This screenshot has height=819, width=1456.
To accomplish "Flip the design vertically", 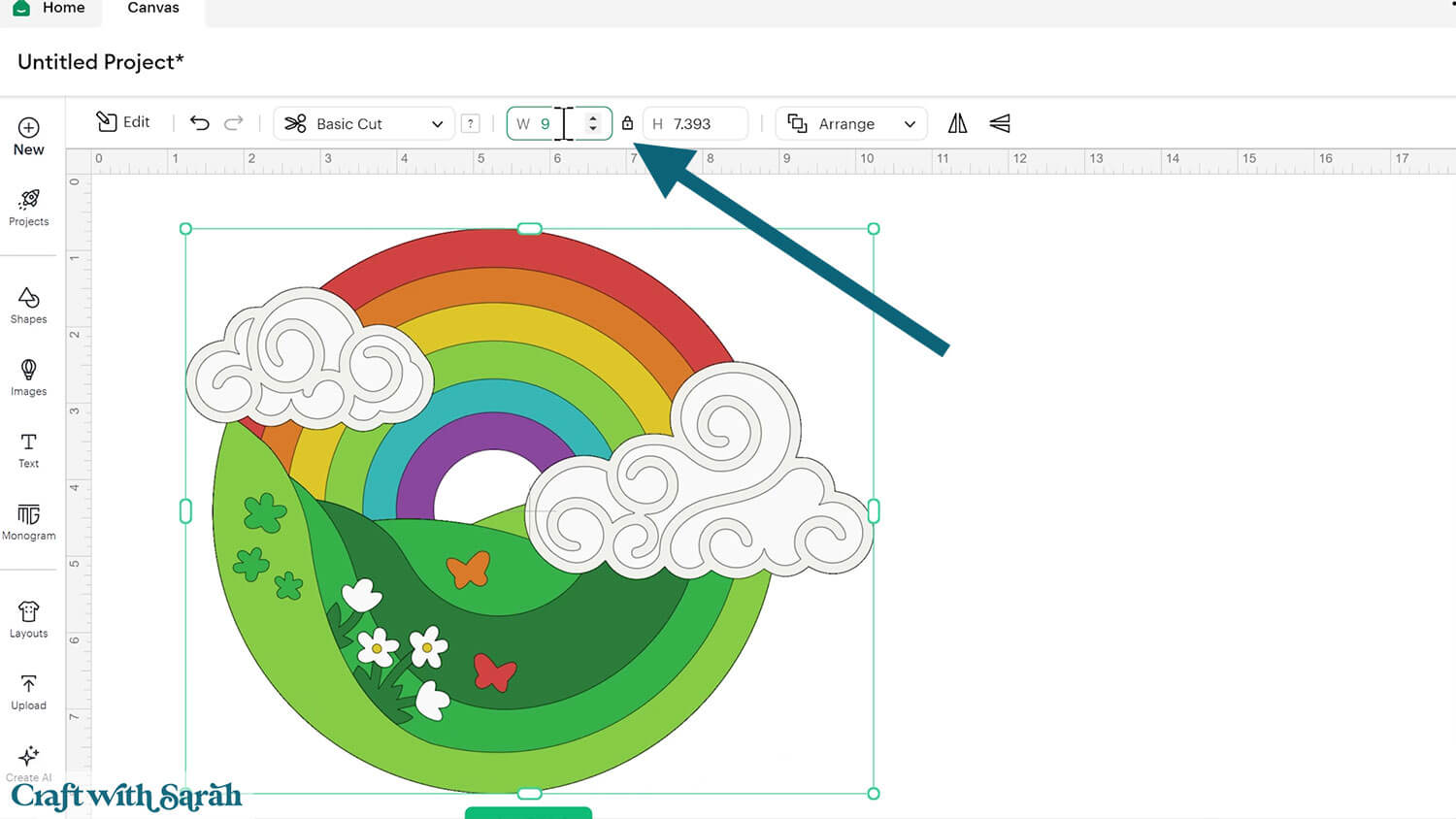I will click(1000, 123).
